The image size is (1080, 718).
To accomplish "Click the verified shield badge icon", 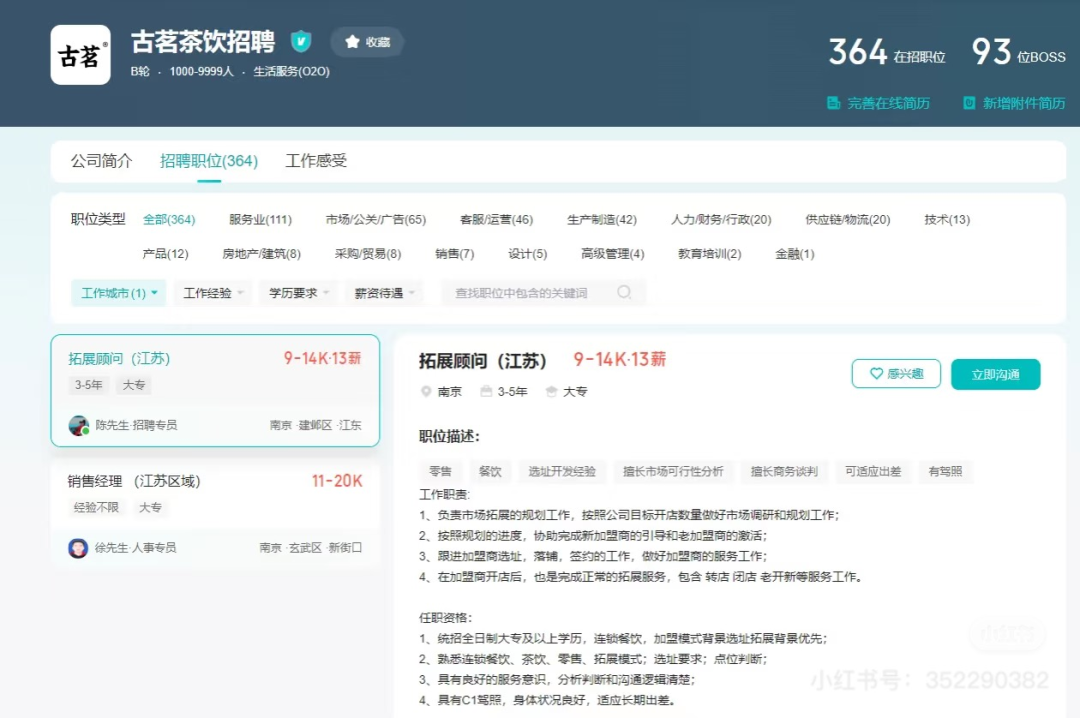I will click(x=301, y=42).
